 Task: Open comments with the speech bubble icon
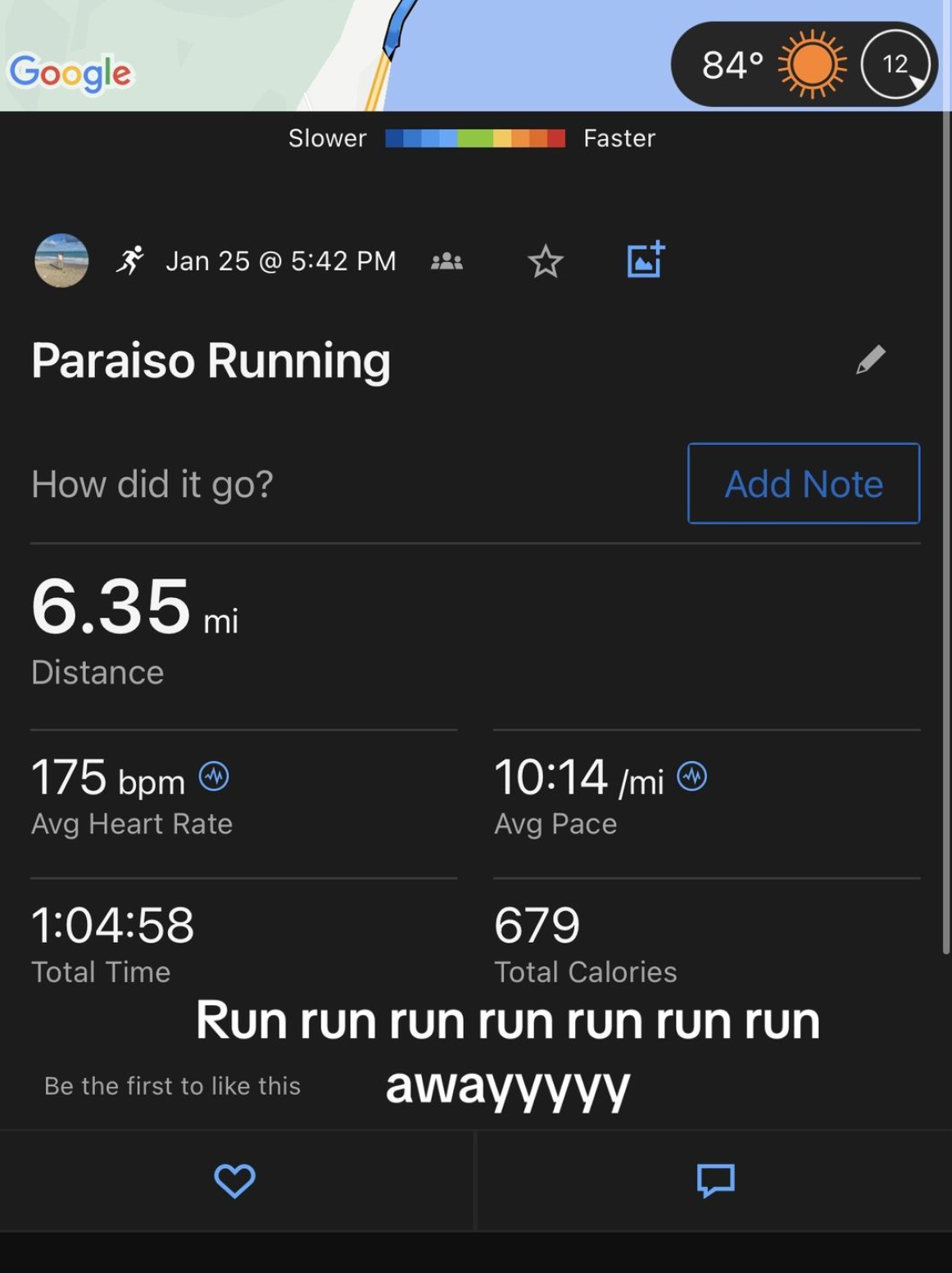coord(715,1180)
